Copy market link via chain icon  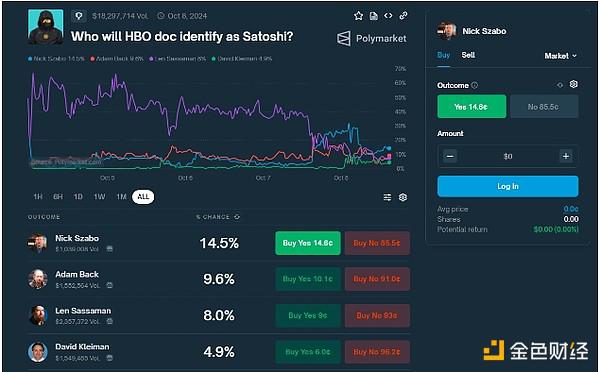click(x=403, y=16)
